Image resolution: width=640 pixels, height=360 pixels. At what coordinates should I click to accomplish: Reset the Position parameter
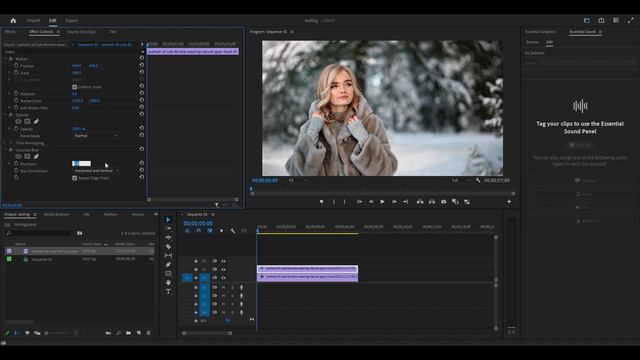tap(142, 65)
